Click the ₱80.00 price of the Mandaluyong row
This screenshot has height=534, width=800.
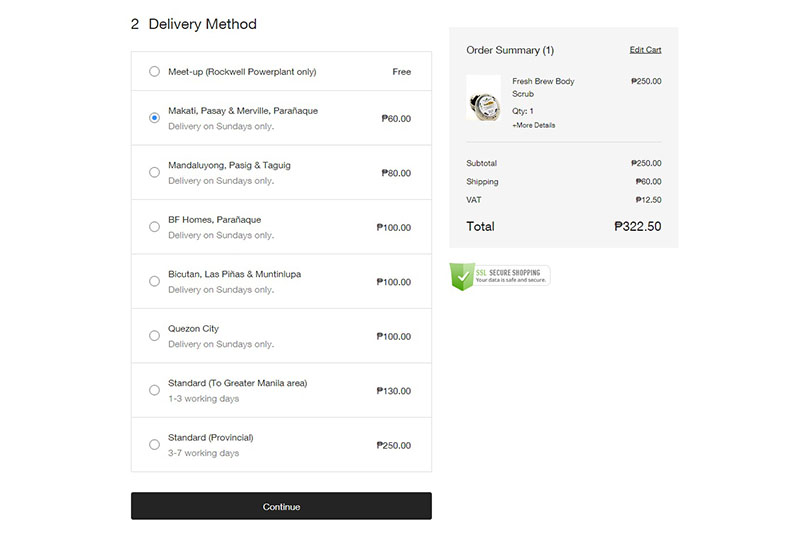tap(396, 173)
